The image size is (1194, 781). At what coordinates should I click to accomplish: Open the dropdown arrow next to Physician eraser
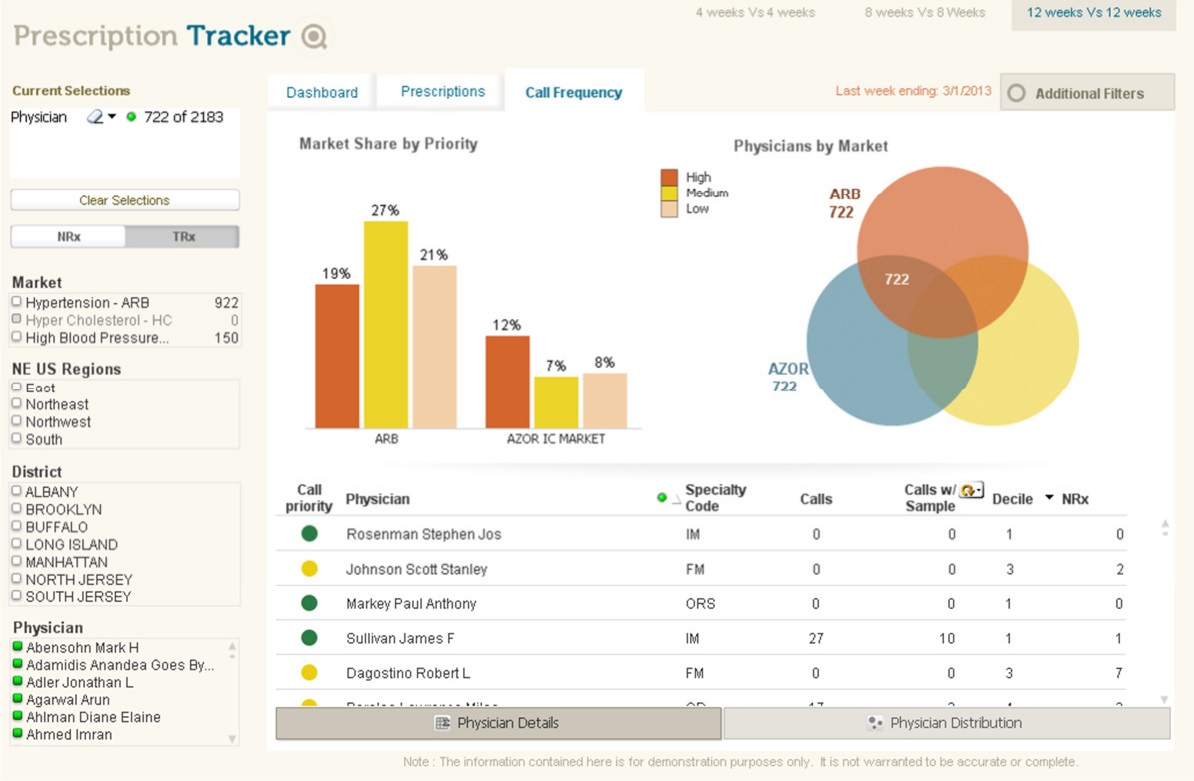pyautogui.click(x=112, y=116)
